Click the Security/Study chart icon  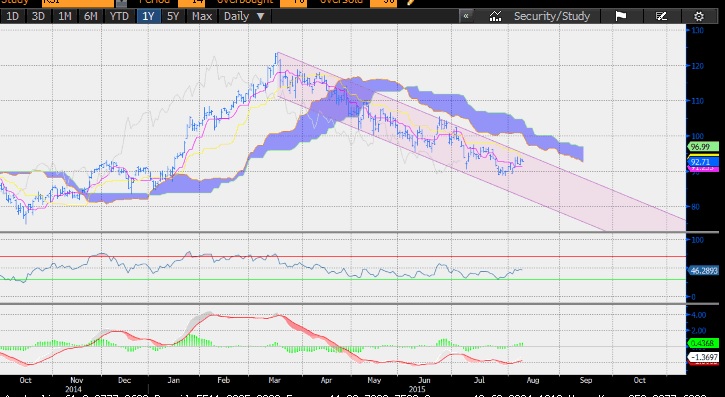[495, 16]
